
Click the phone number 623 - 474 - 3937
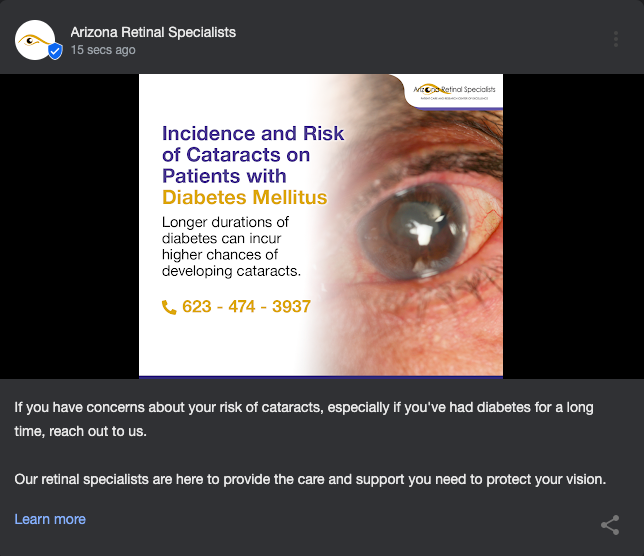(246, 307)
